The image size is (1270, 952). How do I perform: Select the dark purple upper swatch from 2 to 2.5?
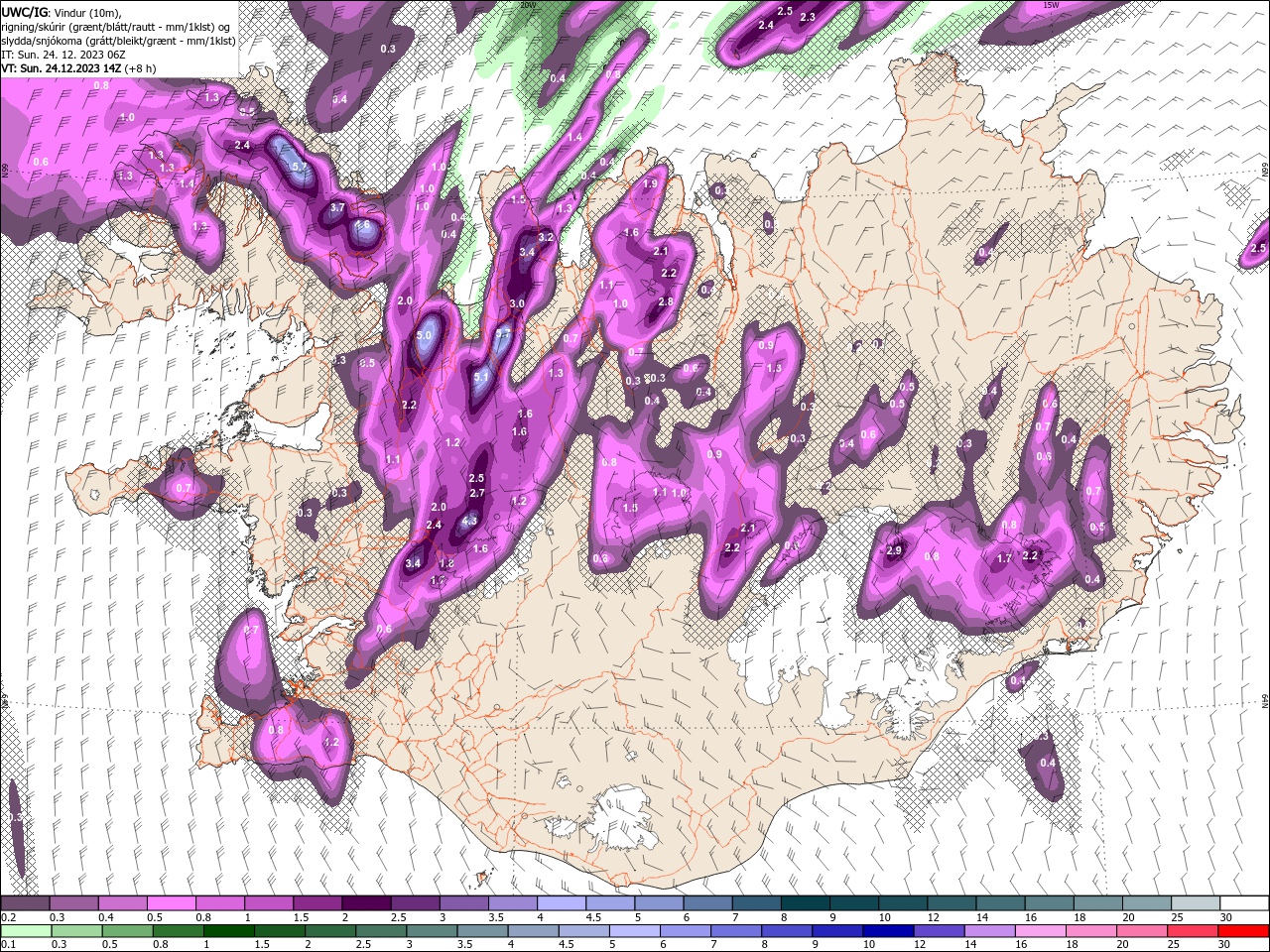point(366,903)
